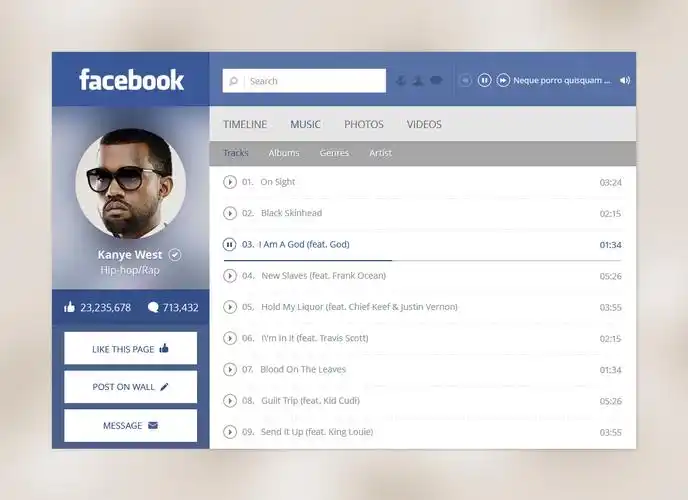Open the Kanye West profile picture
The height and width of the screenshot is (500, 688).
pyautogui.click(x=131, y=183)
